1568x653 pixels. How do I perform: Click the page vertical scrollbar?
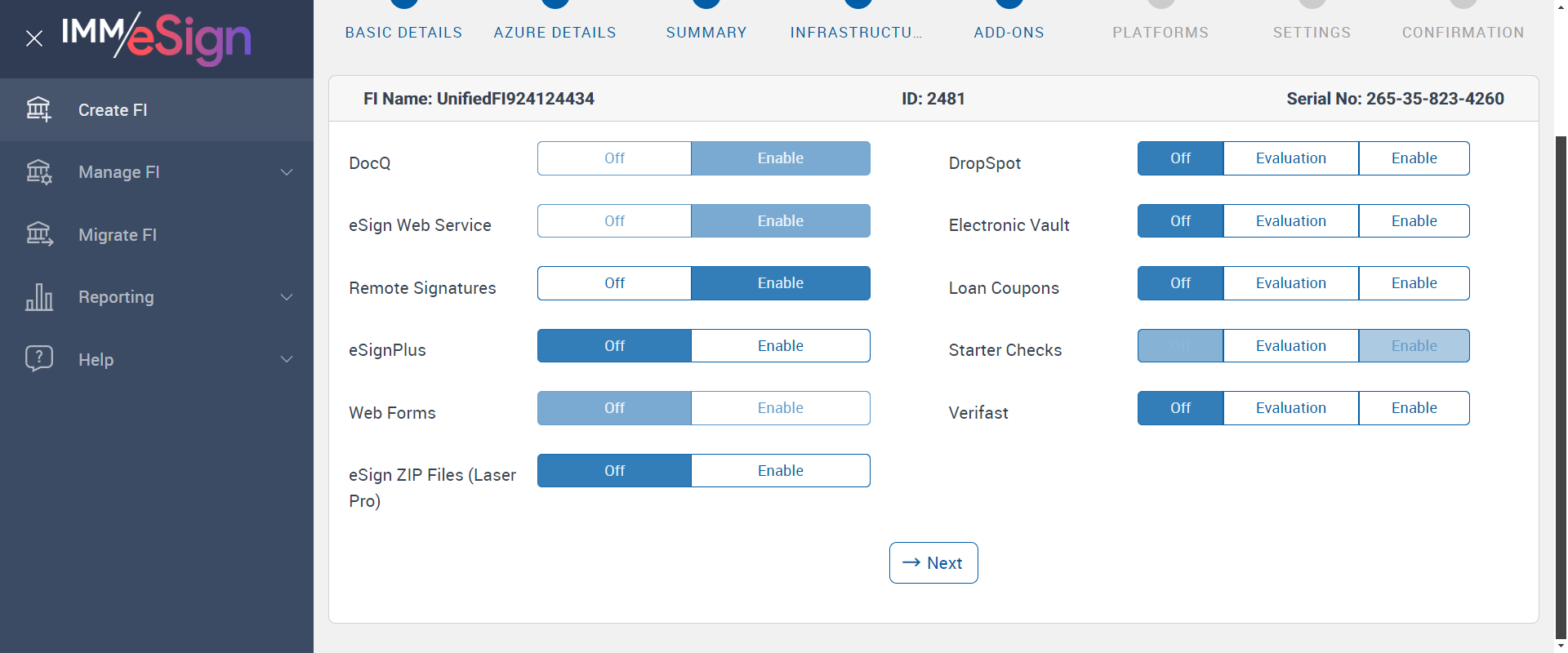1561,387
